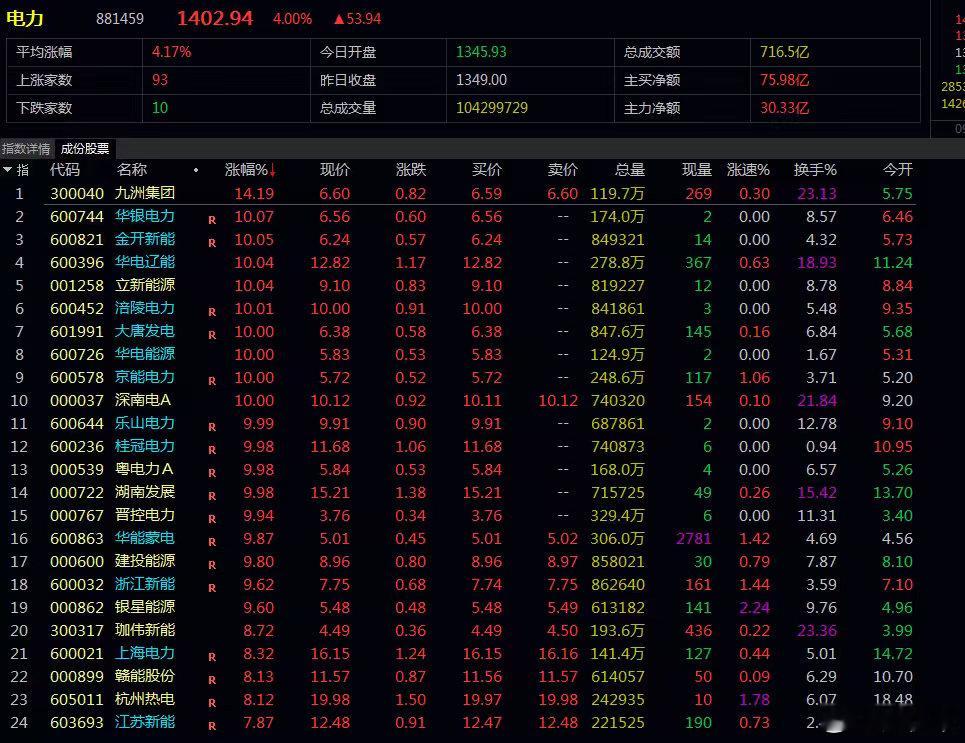The image size is (965, 743).
Task: Click 总成交量 value 104299729
Action: pyautogui.click(x=492, y=108)
